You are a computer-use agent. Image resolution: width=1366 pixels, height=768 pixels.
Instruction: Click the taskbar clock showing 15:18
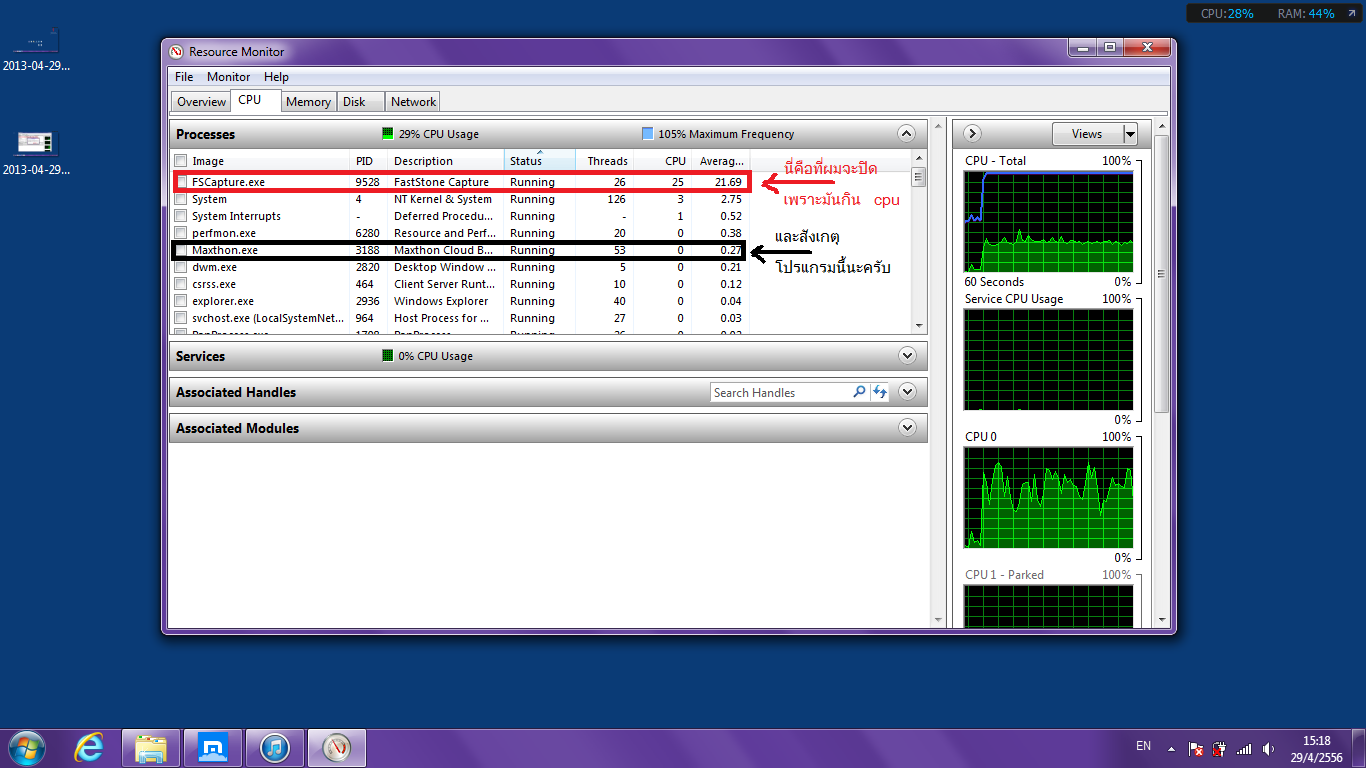pyautogui.click(x=1317, y=748)
